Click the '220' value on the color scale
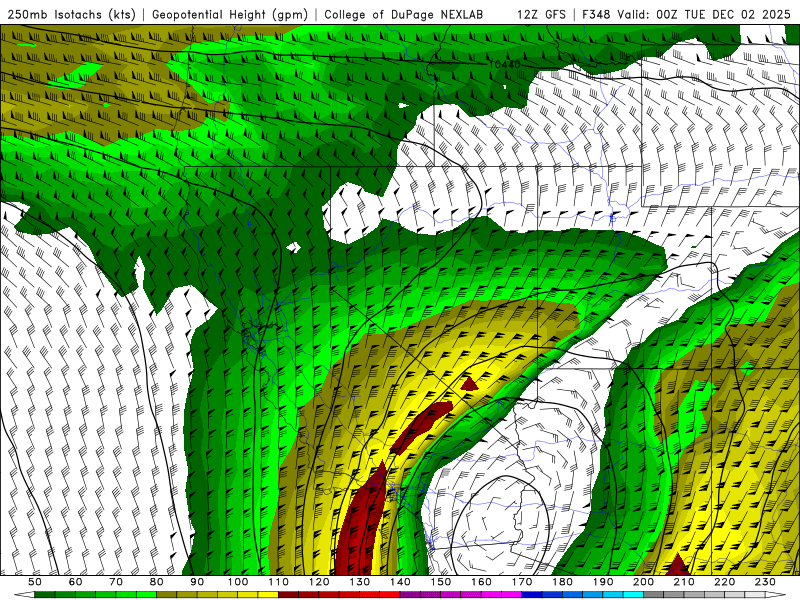Screen dimensions: 800x600 click(724, 582)
